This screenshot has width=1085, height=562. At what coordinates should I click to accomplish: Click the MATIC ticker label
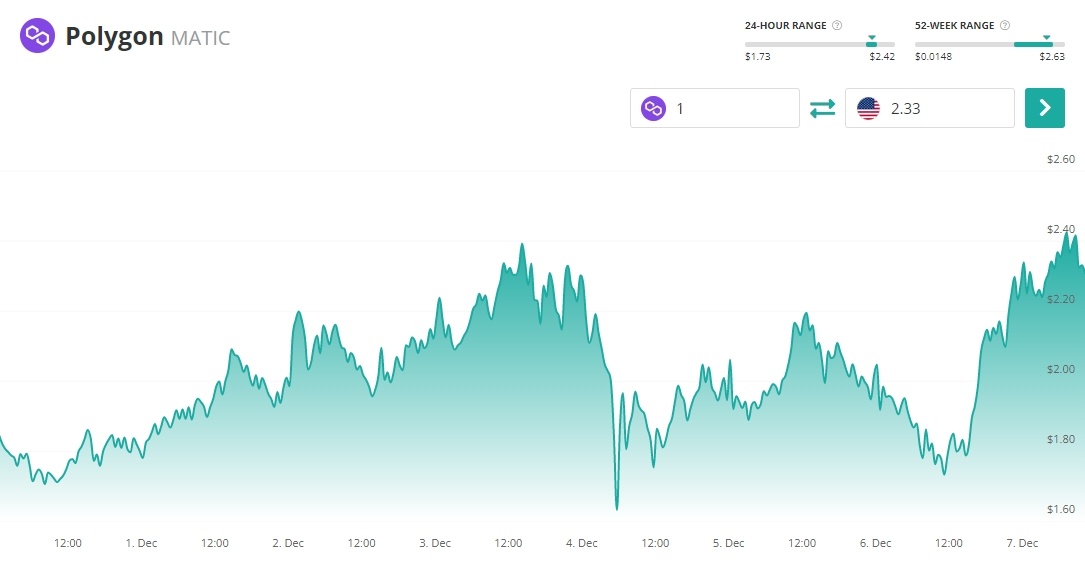200,39
